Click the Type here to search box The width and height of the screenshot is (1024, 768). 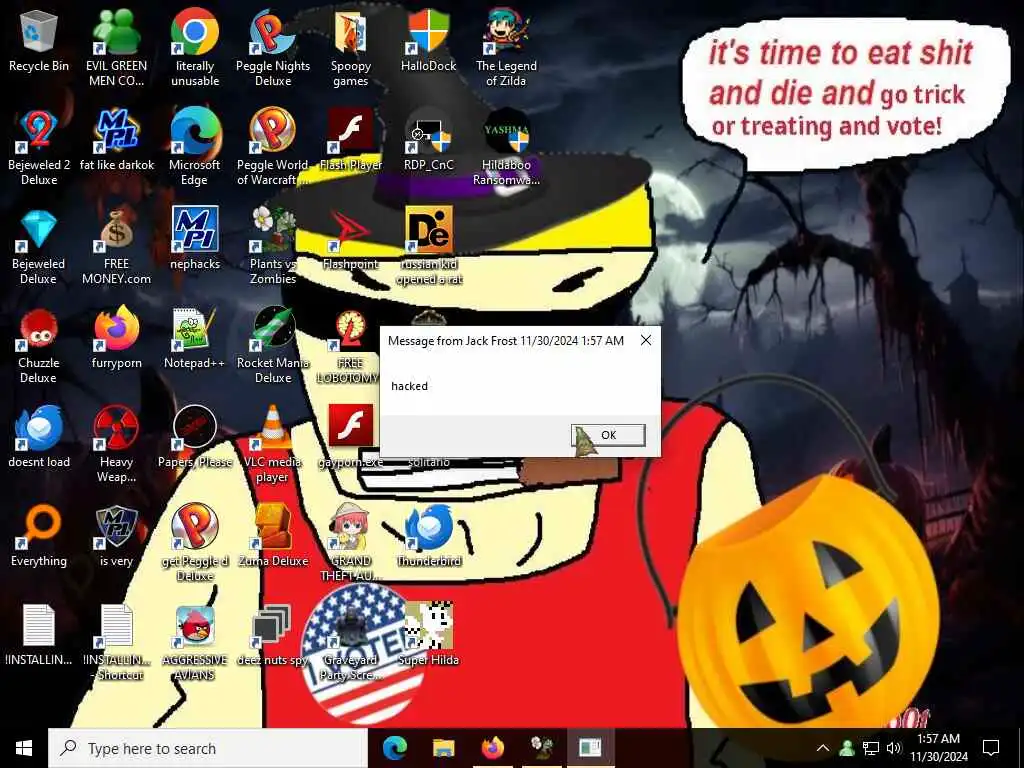tap(208, 748)
